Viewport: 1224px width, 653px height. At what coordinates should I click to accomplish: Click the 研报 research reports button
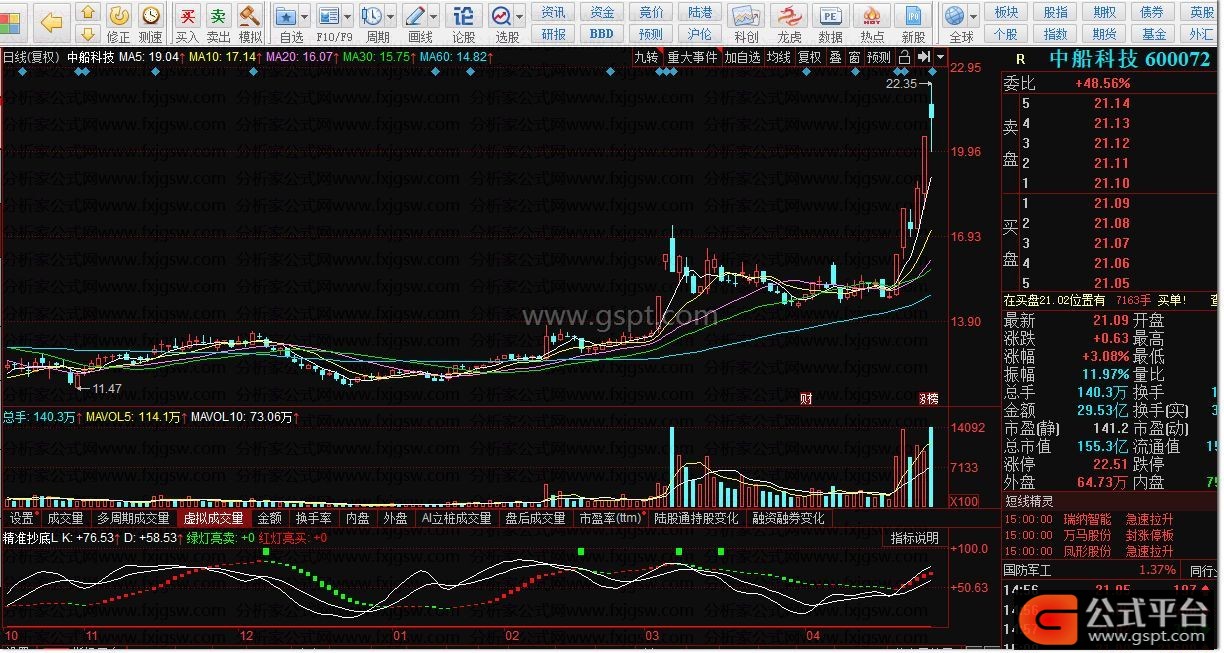553,34
